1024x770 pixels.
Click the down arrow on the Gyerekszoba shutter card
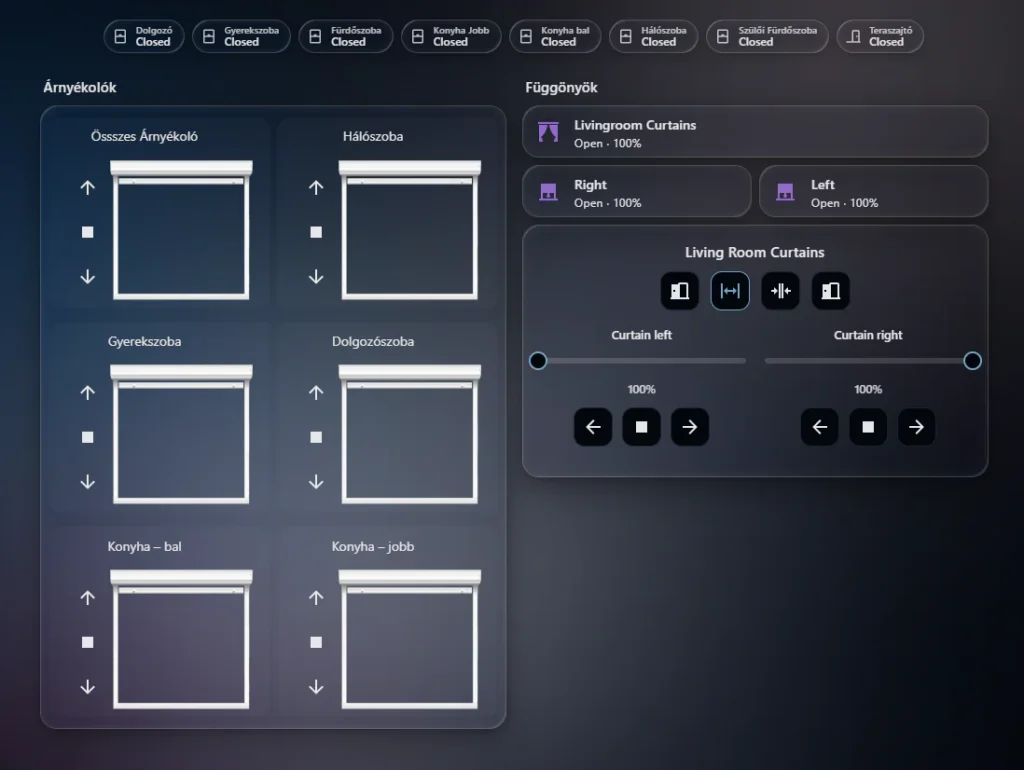point(88,482)
